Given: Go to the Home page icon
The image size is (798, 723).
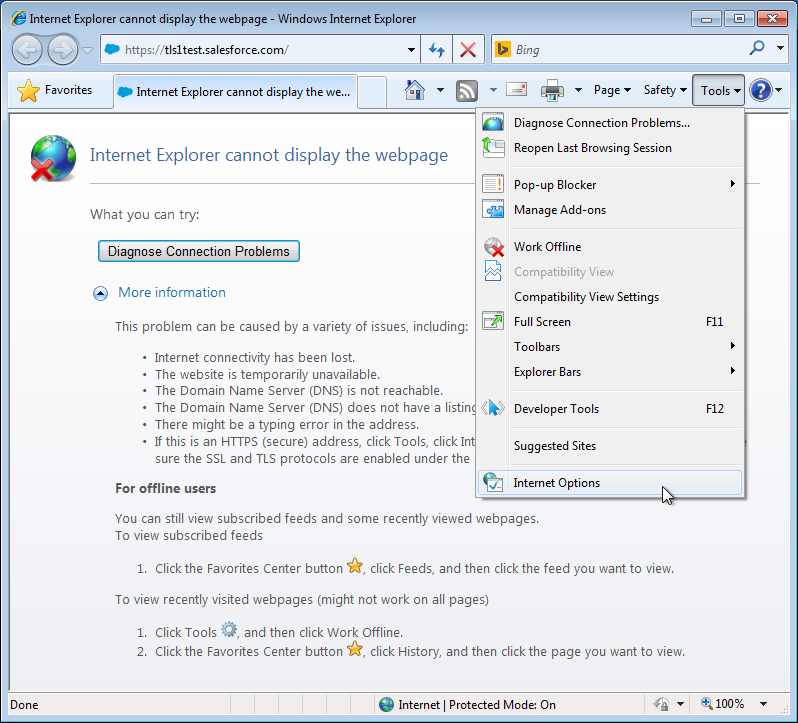Looking at the screenshot, I should [x=415, y=91].
